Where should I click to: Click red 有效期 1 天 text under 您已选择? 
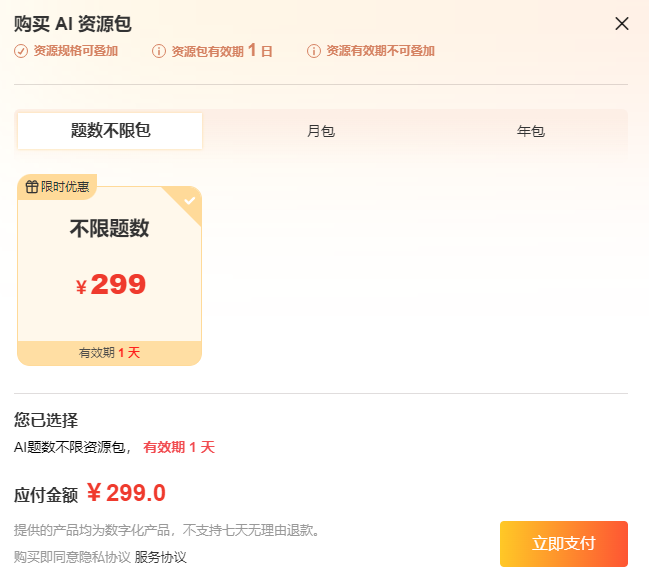179,448
